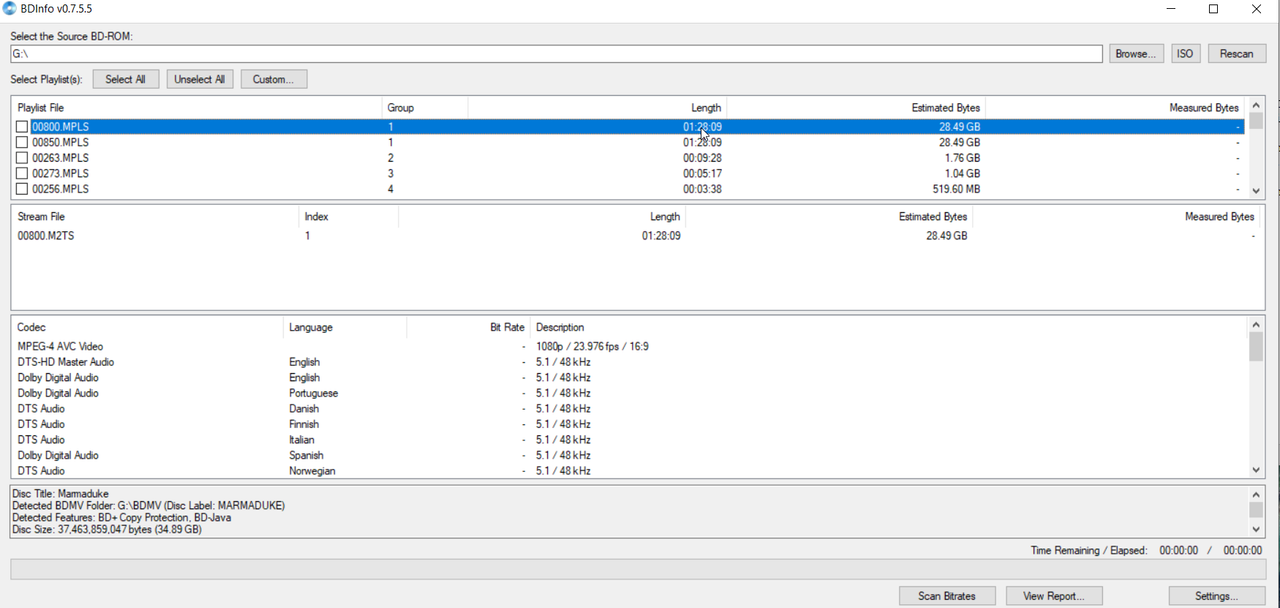Select the 00273.MPLS playlist row

630,174
